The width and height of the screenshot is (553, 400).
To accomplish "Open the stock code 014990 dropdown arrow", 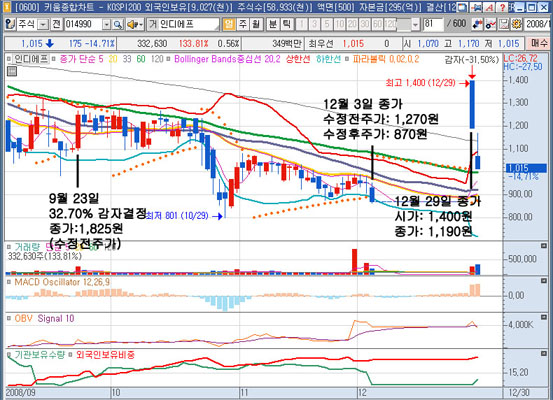I will pos(106,24).
